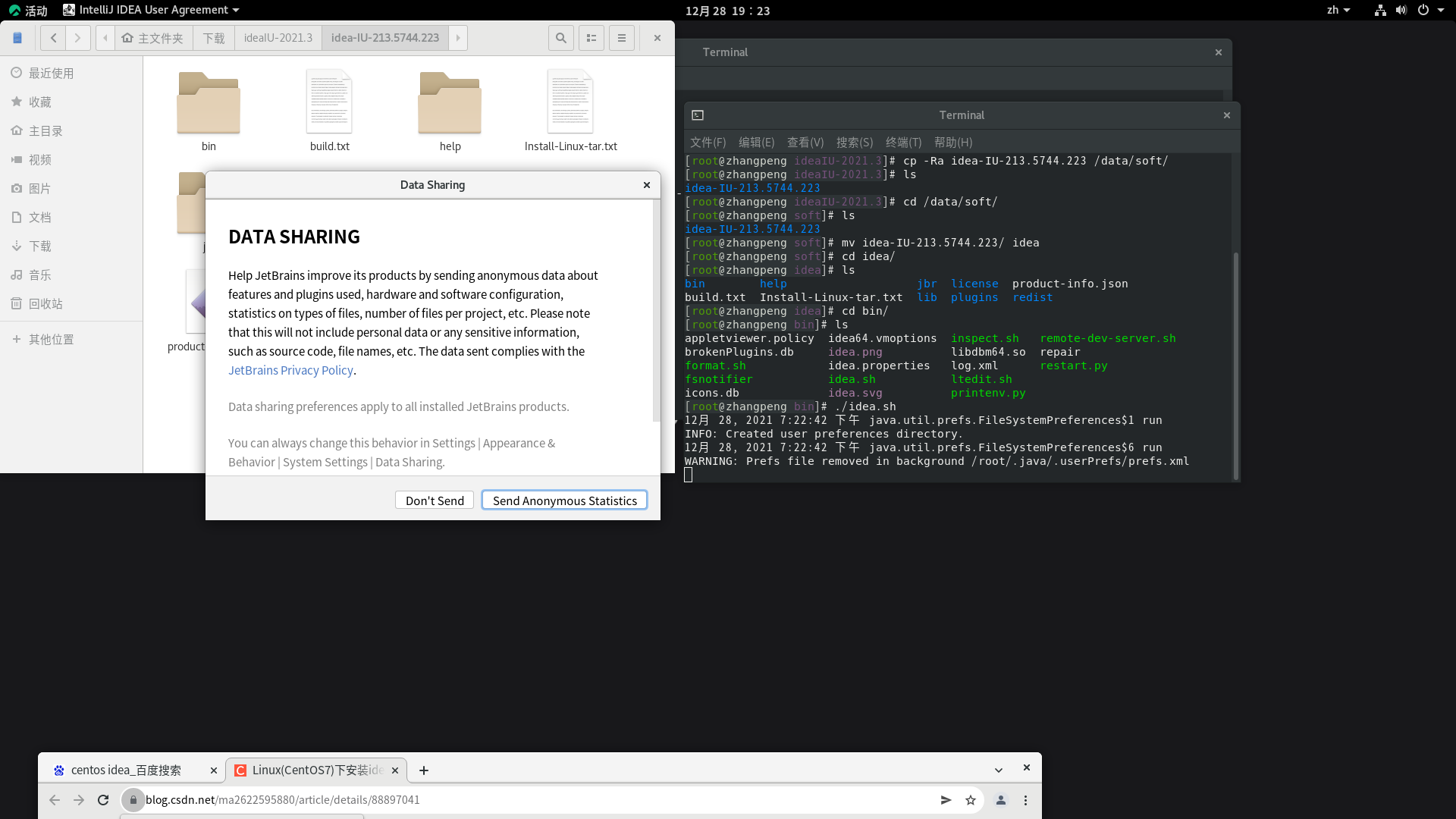1456x819 pixels.
Task: Open 其他位置 in sidebar
Action: pyautogui.click(x=71, y=339)
